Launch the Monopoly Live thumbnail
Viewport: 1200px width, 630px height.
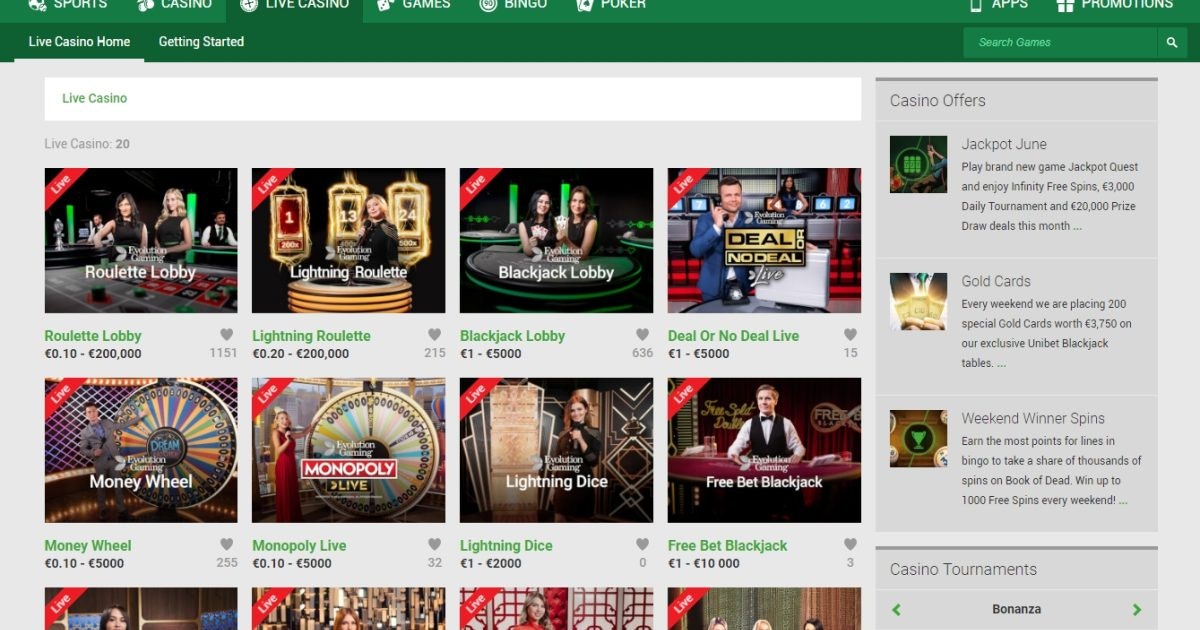tap(348, 450)
